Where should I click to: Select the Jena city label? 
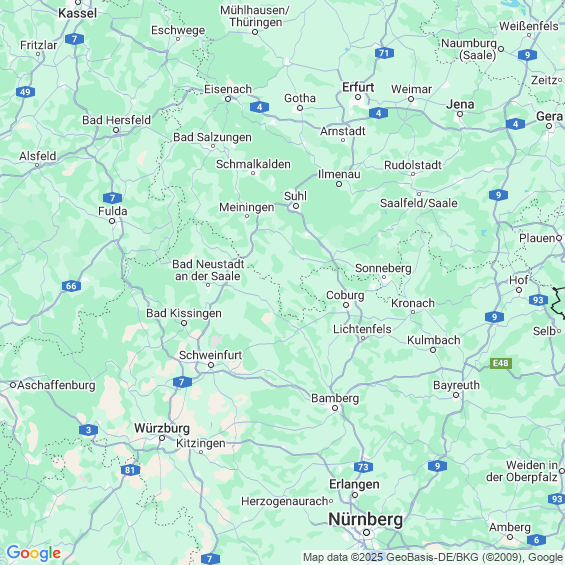click(460, 104)
